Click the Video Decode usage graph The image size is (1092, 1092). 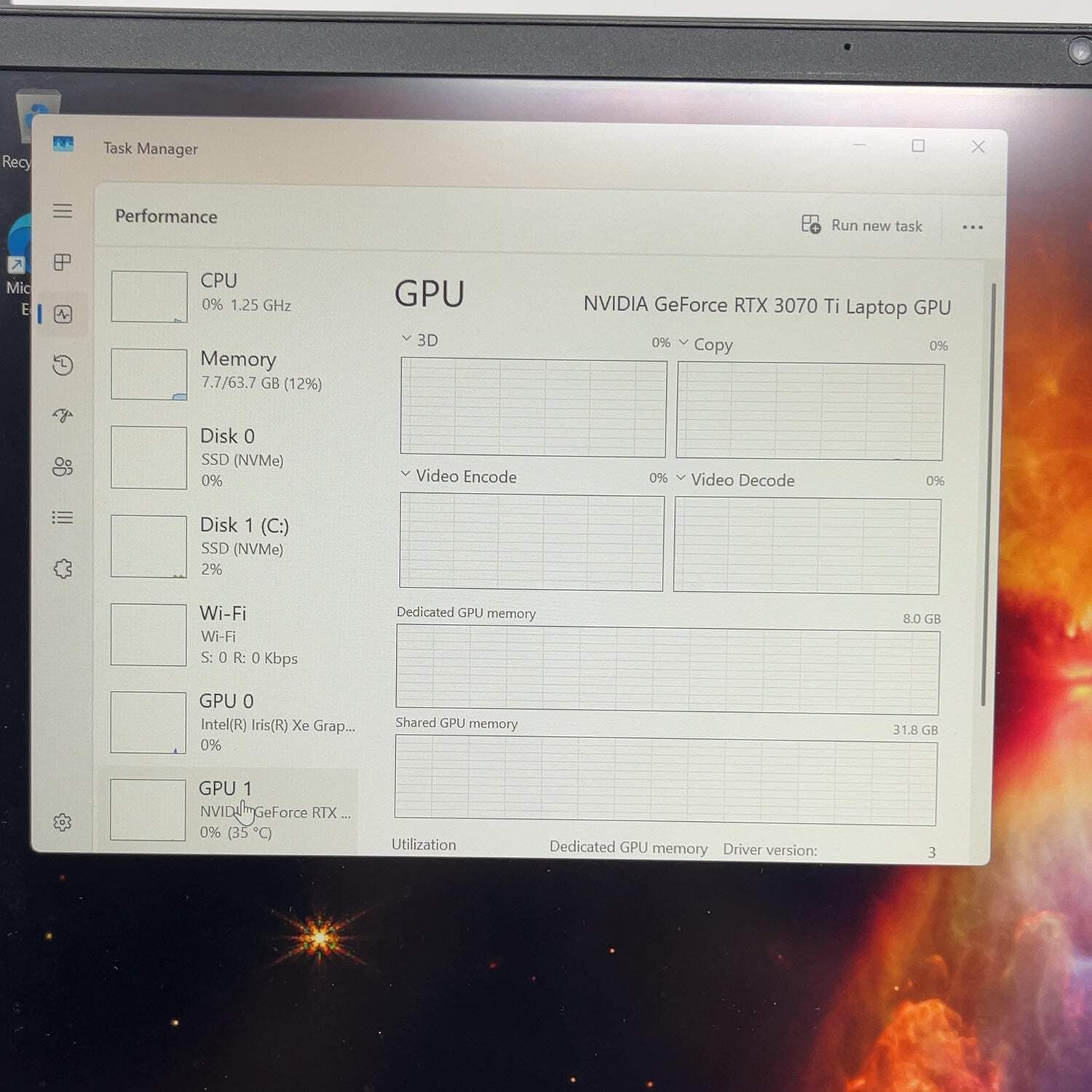807,546
